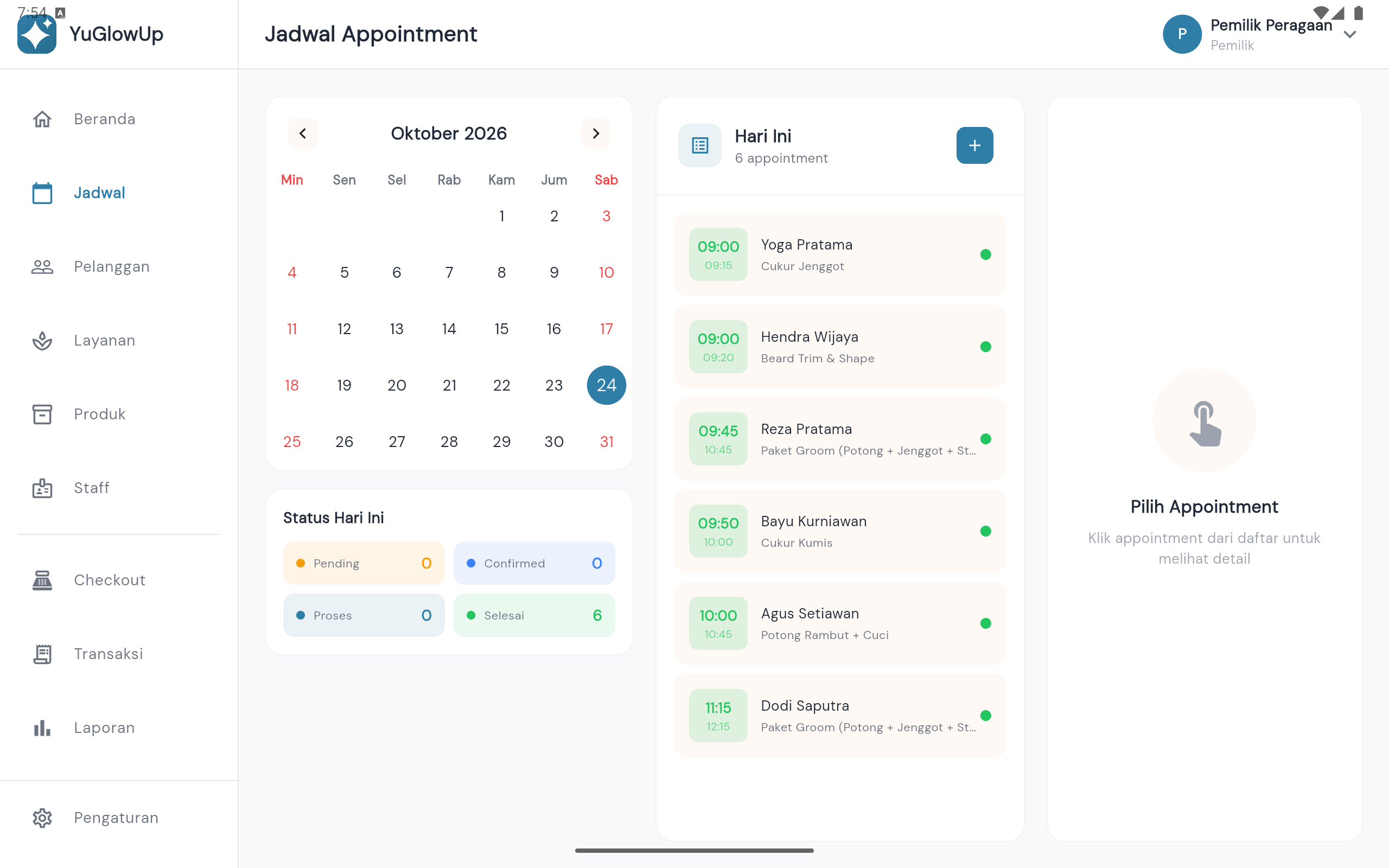Click the Transaksi receipt icon
Viewport: 1389px width, 868px height.
click(42, 654)
